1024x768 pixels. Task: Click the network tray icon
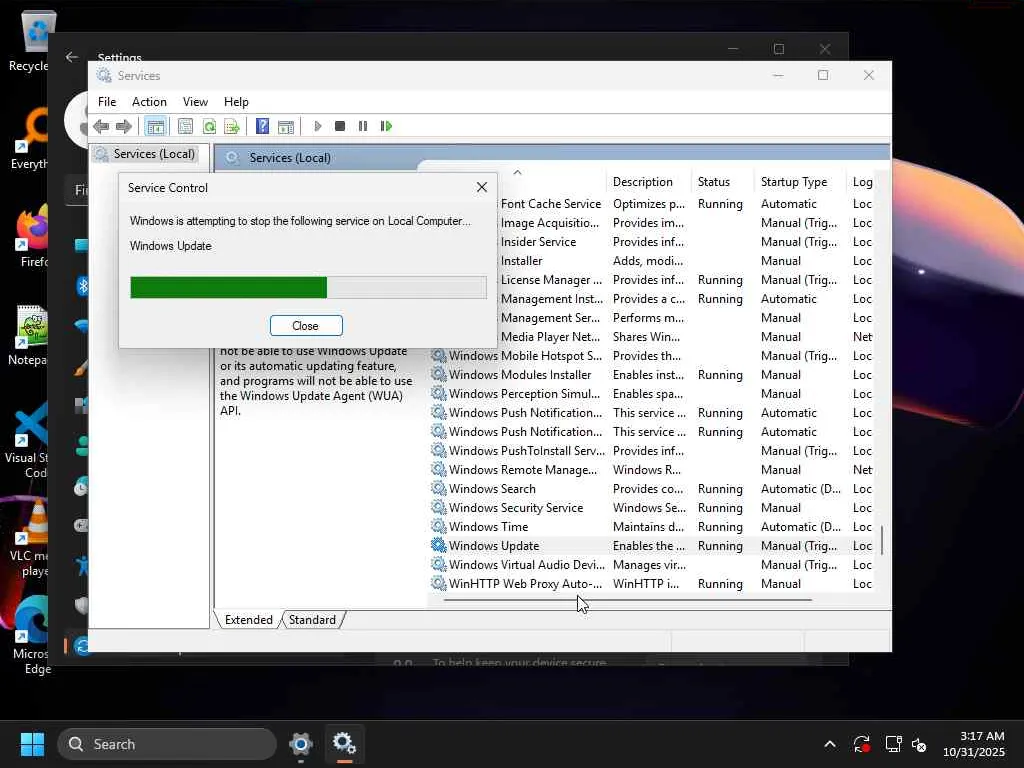point(893,744)
